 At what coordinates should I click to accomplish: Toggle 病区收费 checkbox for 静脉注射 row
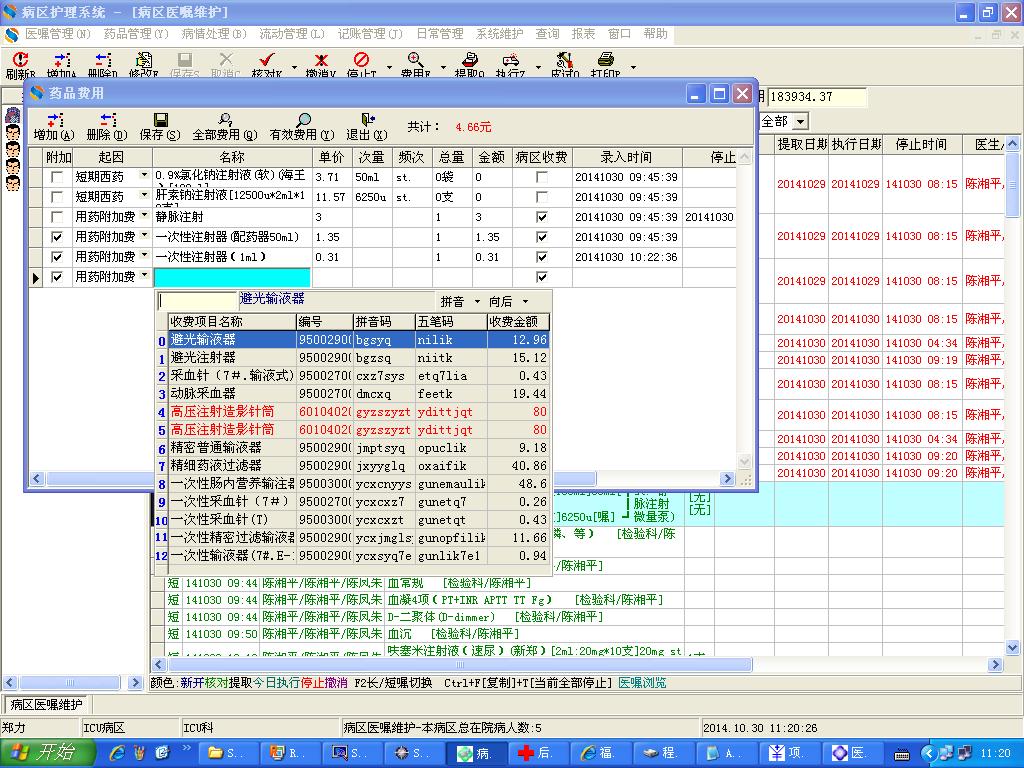coord(541,217)
